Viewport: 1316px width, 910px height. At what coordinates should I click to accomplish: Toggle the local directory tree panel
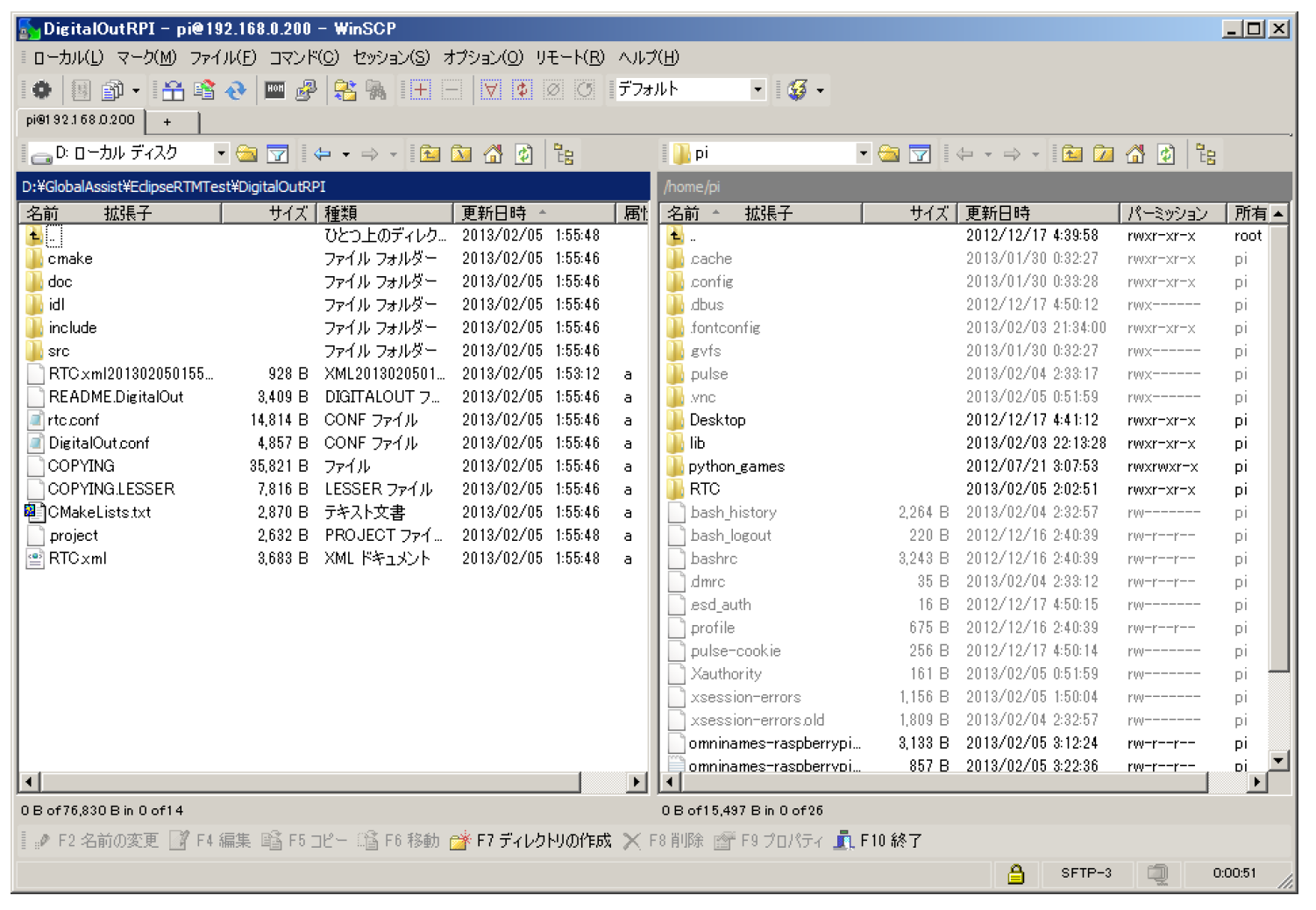click(564, 154)
